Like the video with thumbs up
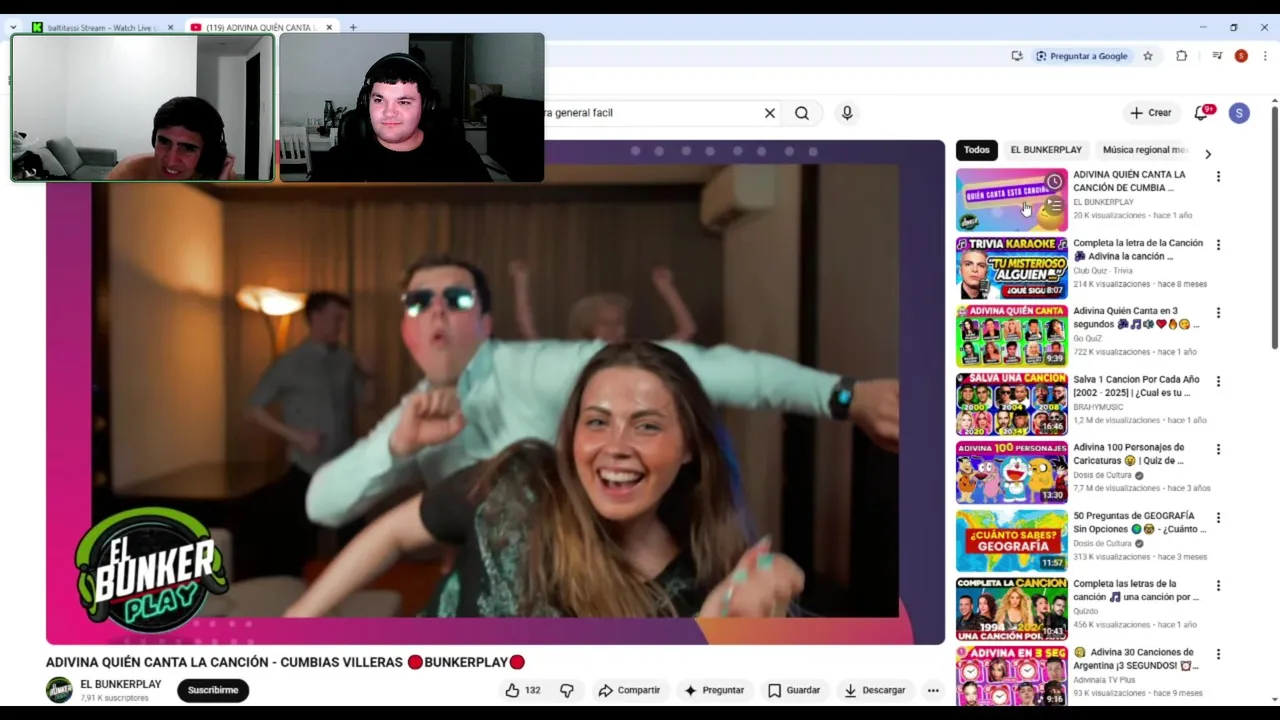1280x720 pixels. (523, 690)
